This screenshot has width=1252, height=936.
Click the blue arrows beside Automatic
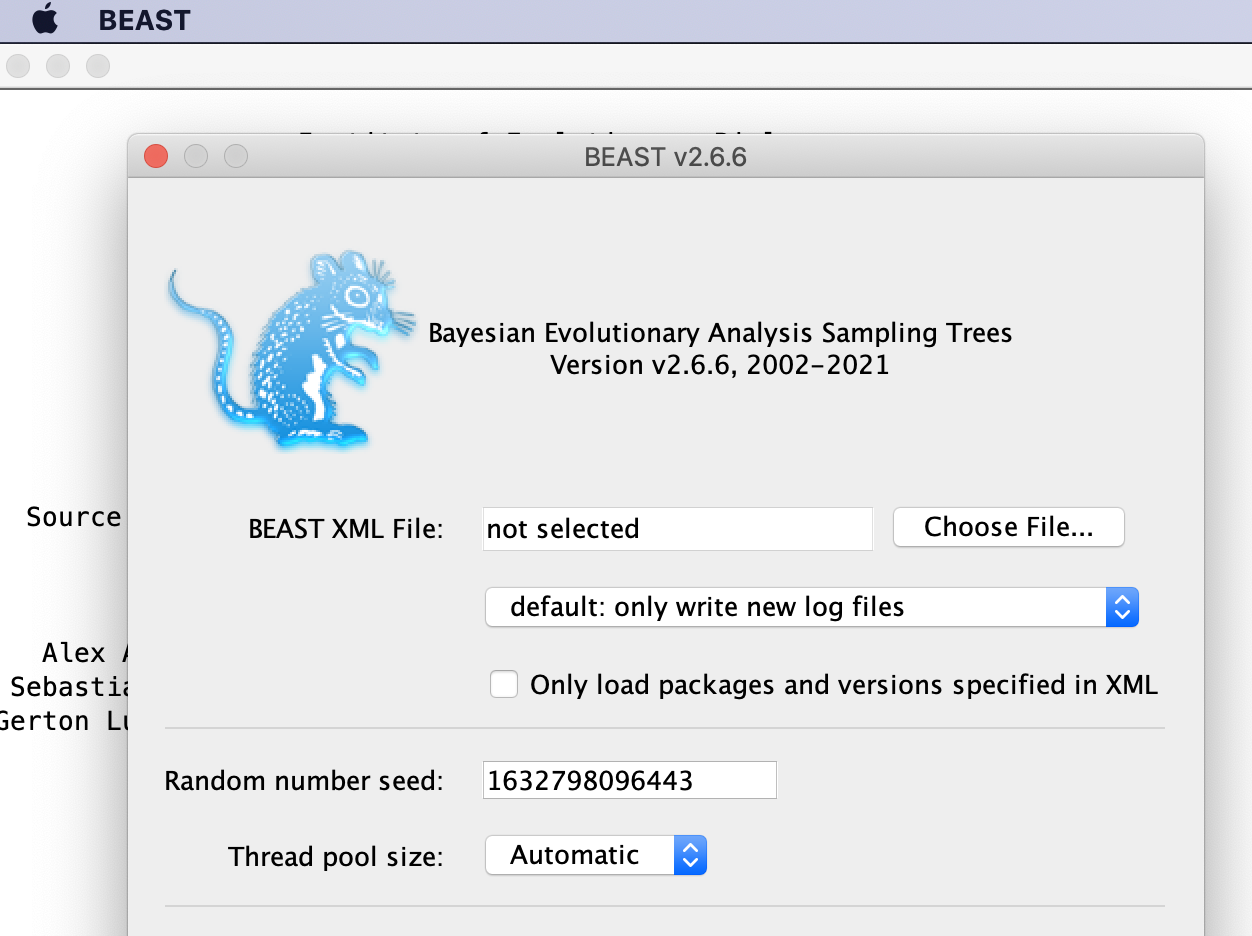point(691,855)
